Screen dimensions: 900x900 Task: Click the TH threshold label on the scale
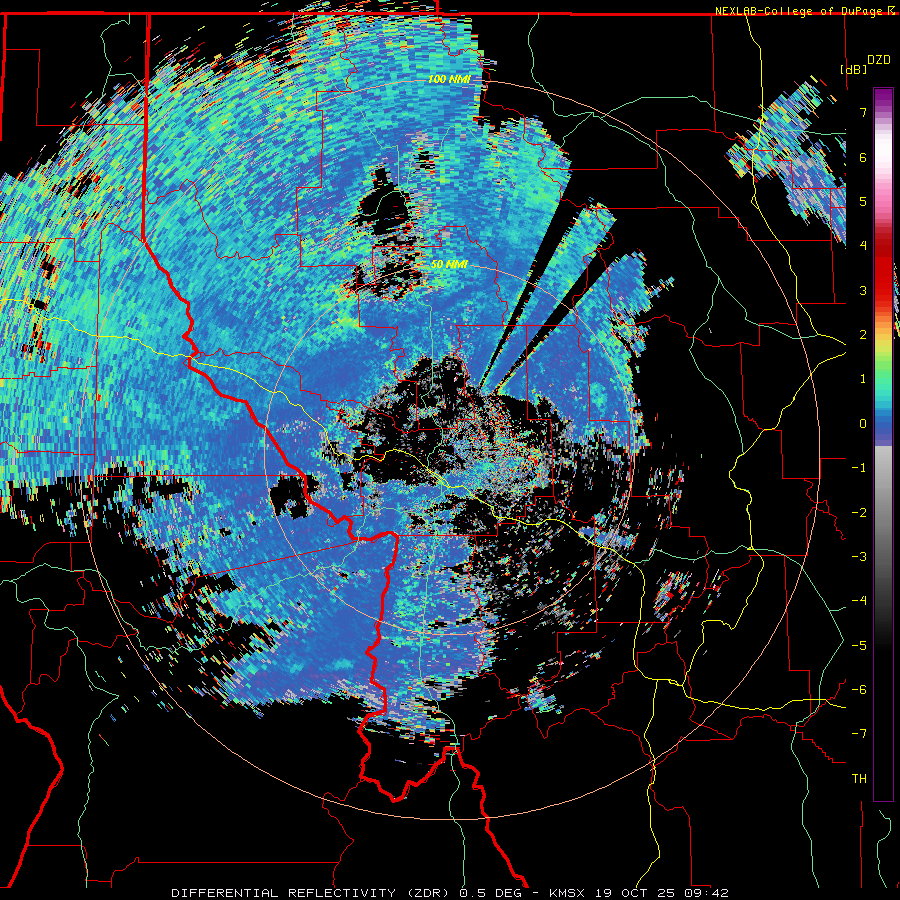click(859, 779)
